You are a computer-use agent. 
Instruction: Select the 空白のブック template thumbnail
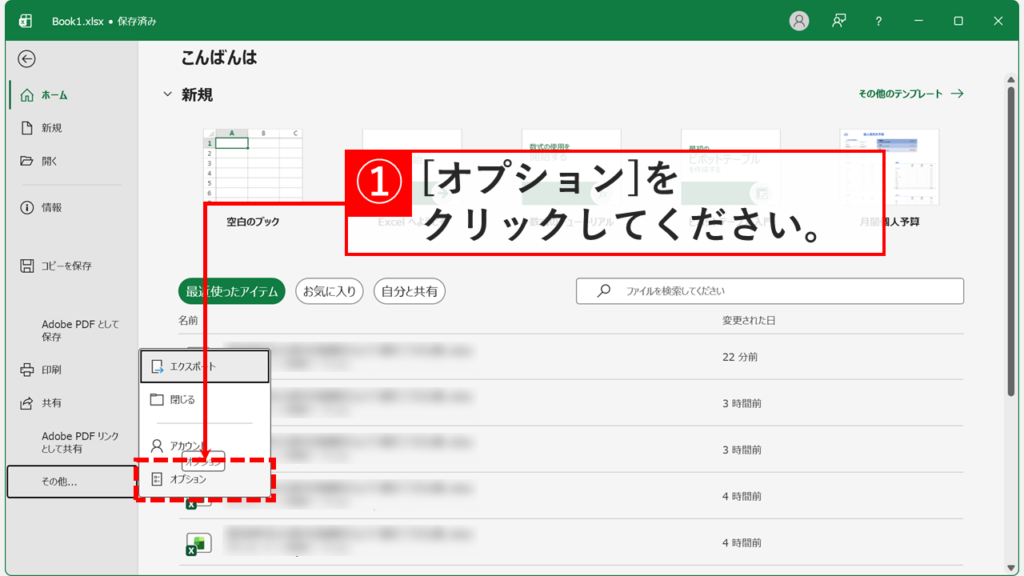tap(253, 165)
